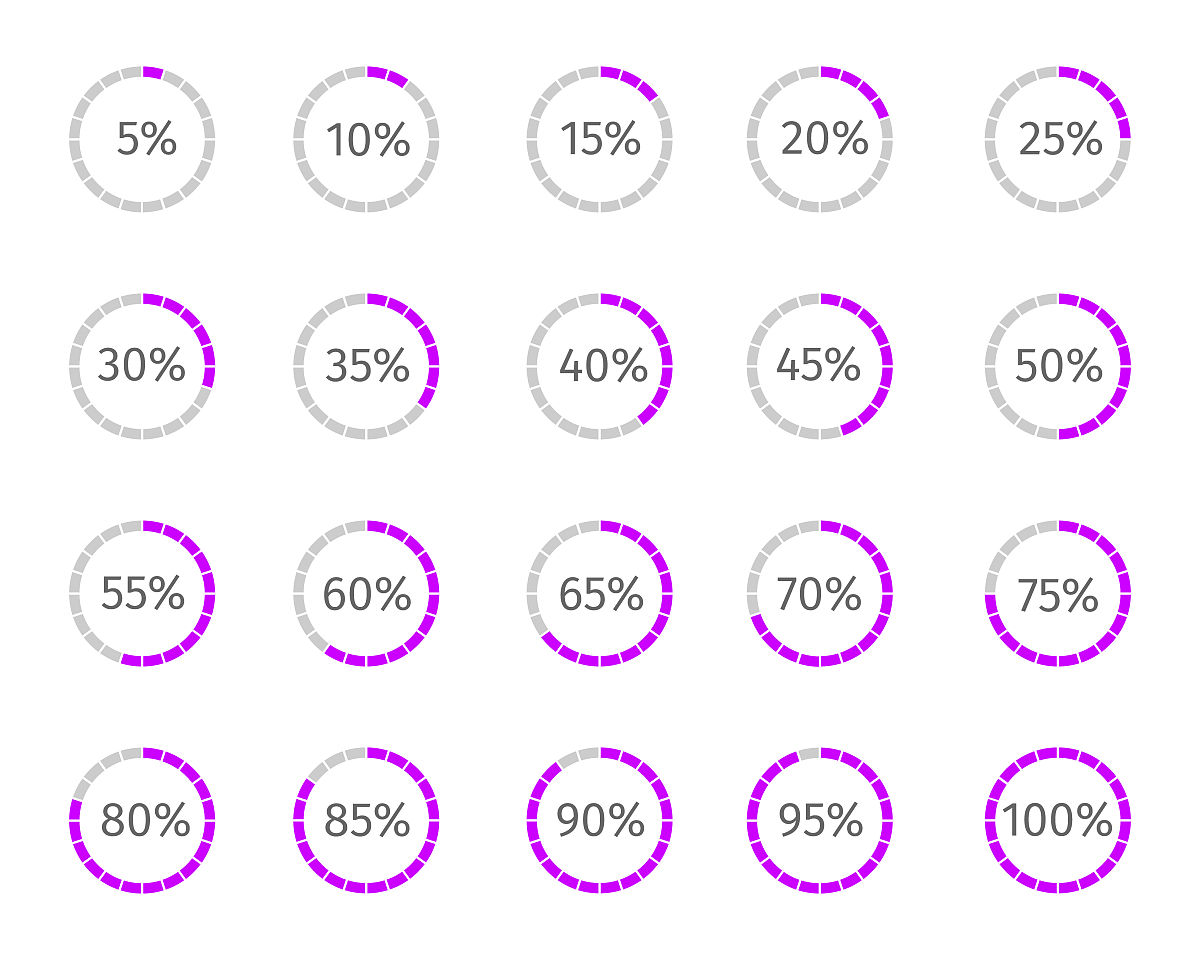Click the 25% progress ring
This screenshot has width=1200, height=960.
point(1058,139)
